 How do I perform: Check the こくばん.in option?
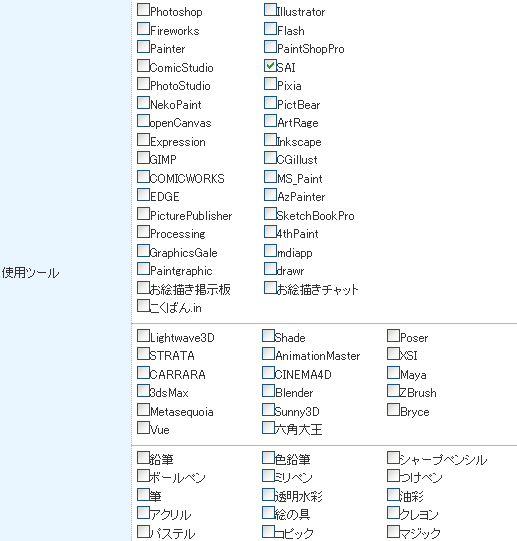(x=143, y=306)
